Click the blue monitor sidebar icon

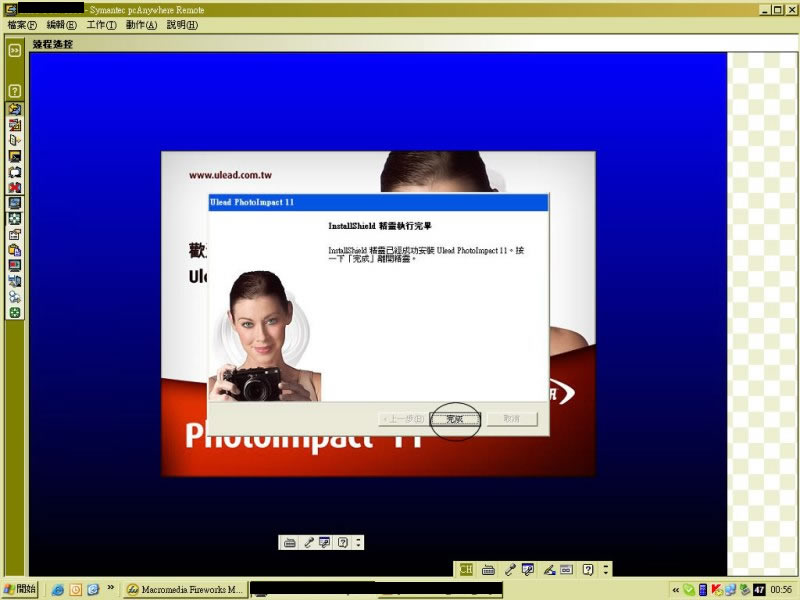point(15,203)
